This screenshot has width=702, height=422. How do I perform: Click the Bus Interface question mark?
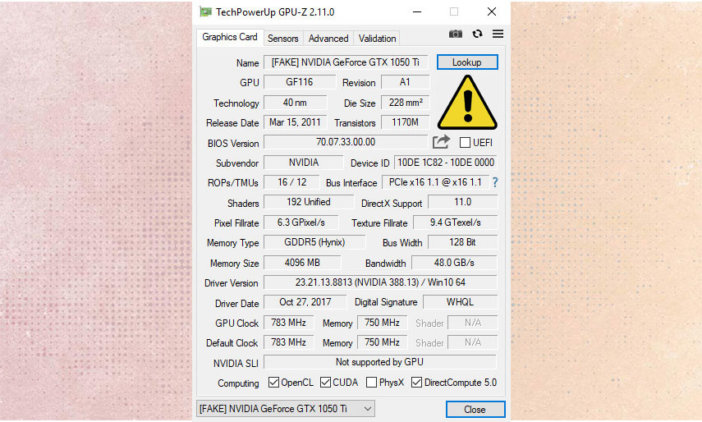(x=495, y=183)
